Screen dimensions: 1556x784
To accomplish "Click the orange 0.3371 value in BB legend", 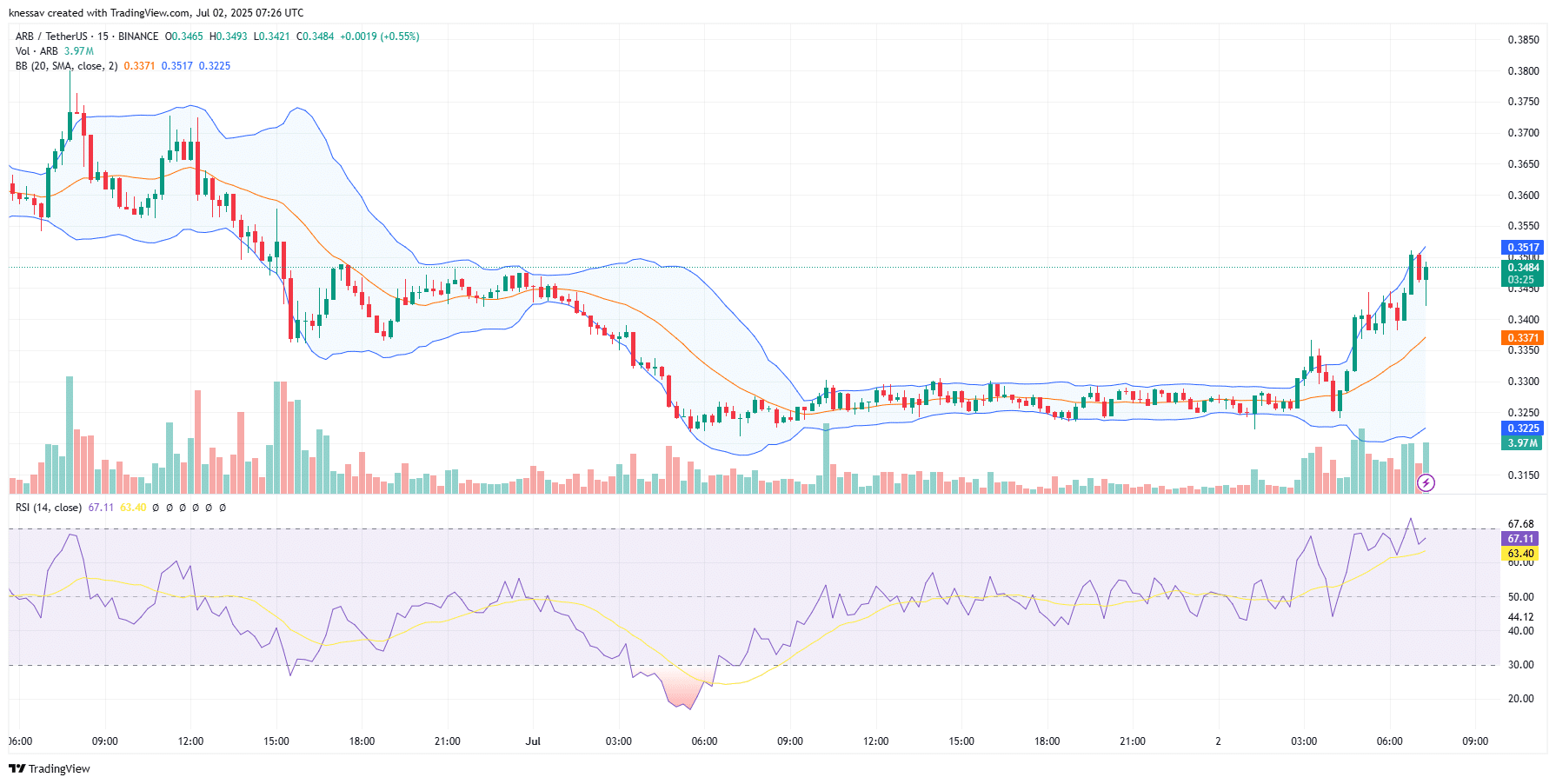I will coord(139,66).
